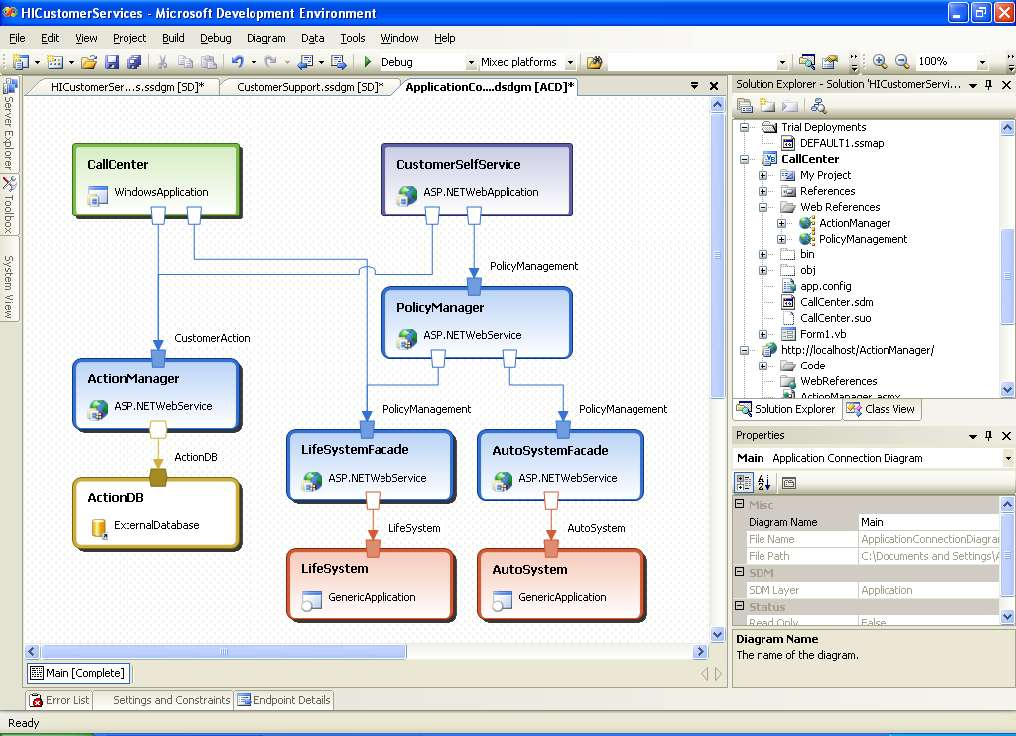Select PolicyManagement web reference item
Screen dimensions: 1016x736
click(x=862, y=239)
